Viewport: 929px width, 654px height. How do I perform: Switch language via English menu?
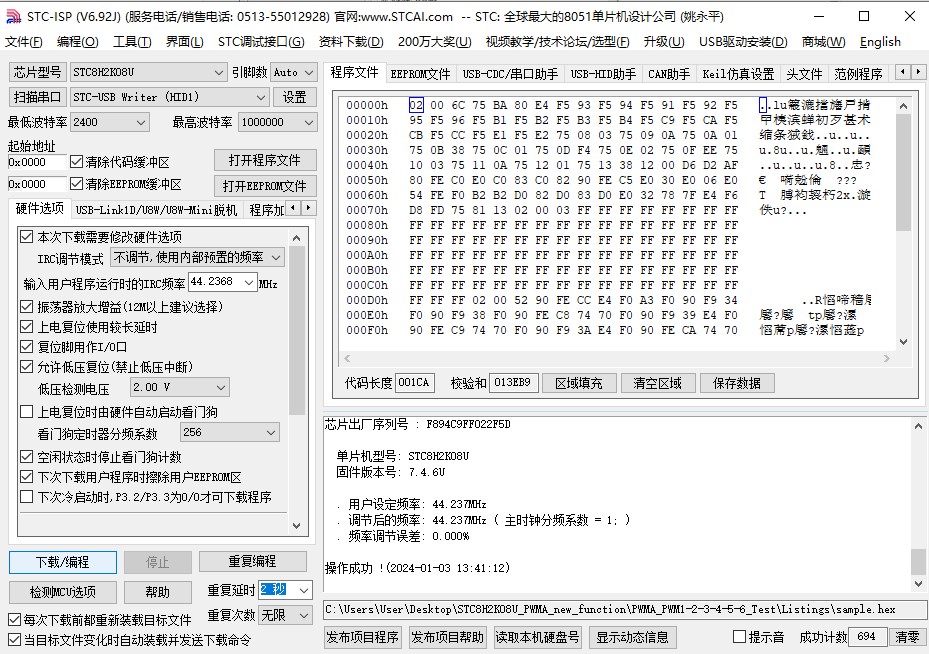[880, 41]
